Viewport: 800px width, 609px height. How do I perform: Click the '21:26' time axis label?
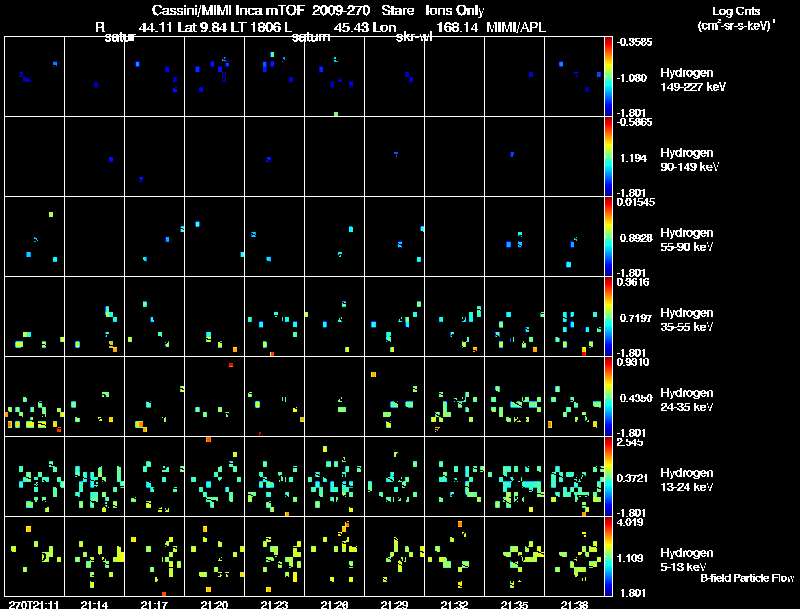pyautogui.click(x=334, y=604)
